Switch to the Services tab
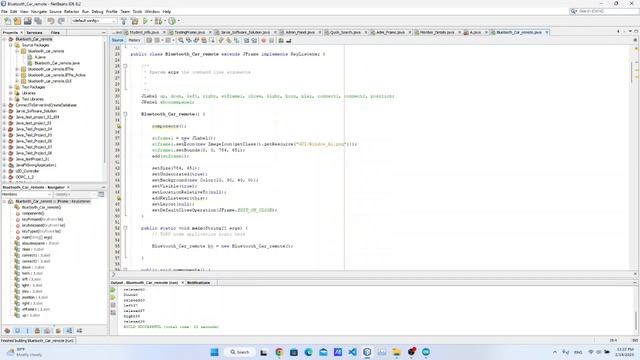 click(x=34, y=32)
